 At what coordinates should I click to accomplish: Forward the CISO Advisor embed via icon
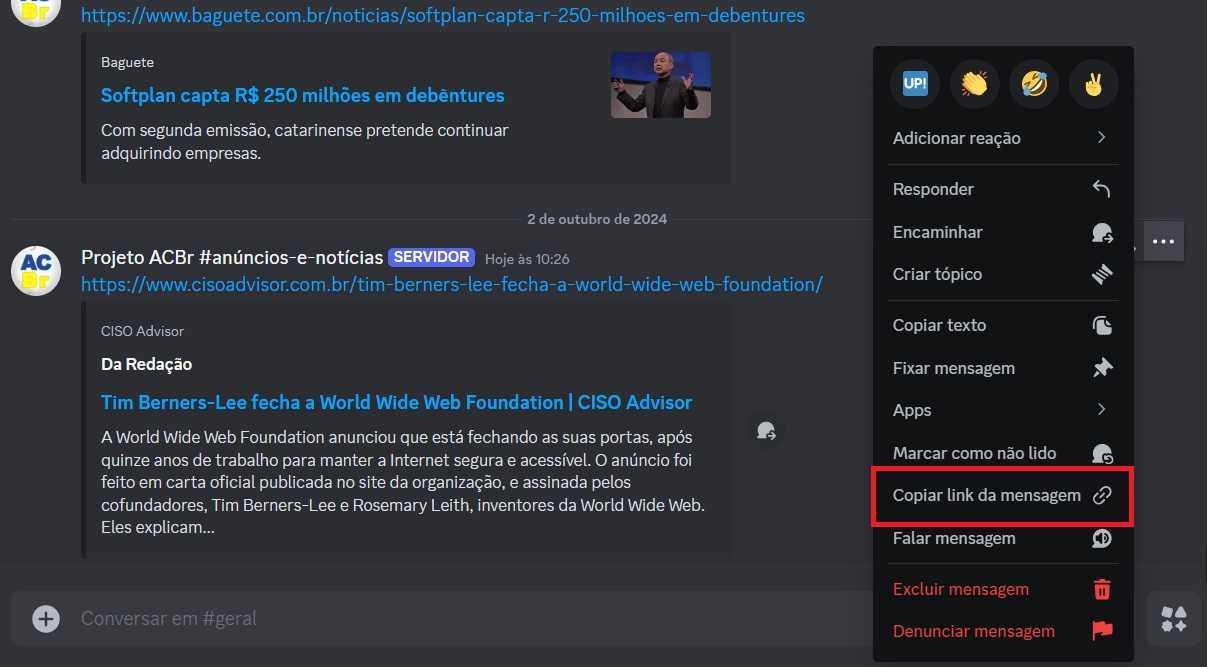pyautogui.click(x=766, y=431)
